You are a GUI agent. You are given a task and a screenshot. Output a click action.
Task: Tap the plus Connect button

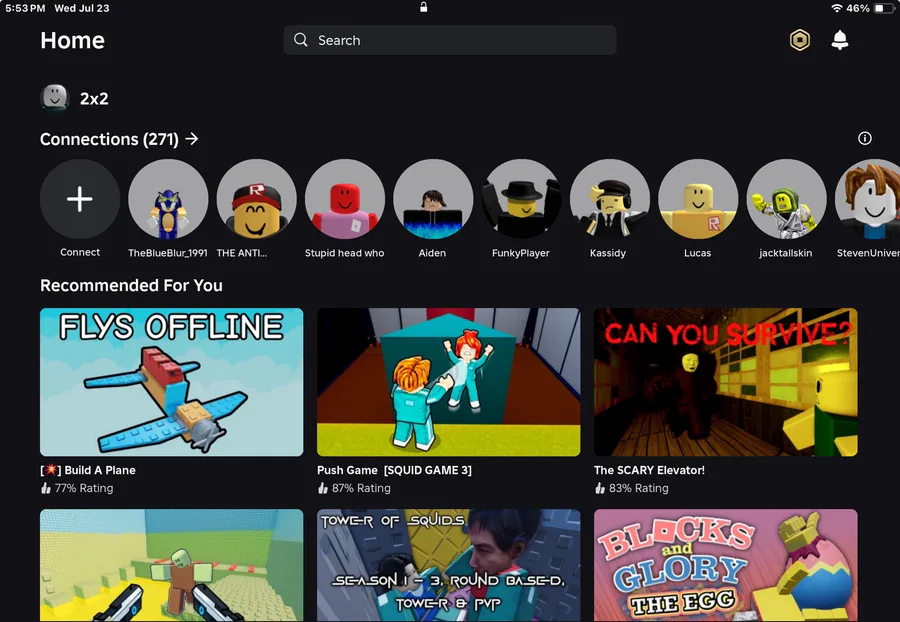[80, 199]
